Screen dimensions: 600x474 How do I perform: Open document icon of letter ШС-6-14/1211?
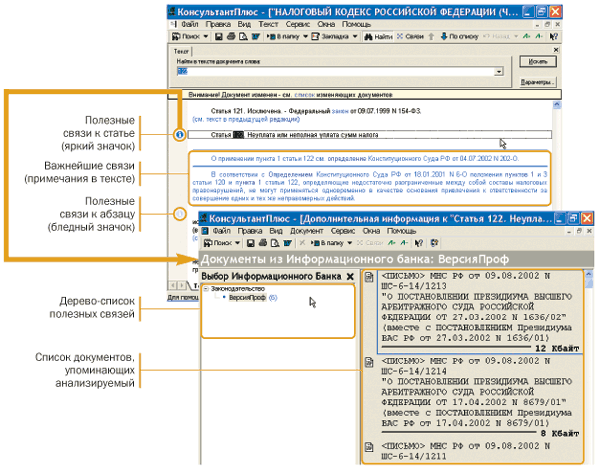coord(369,447)
